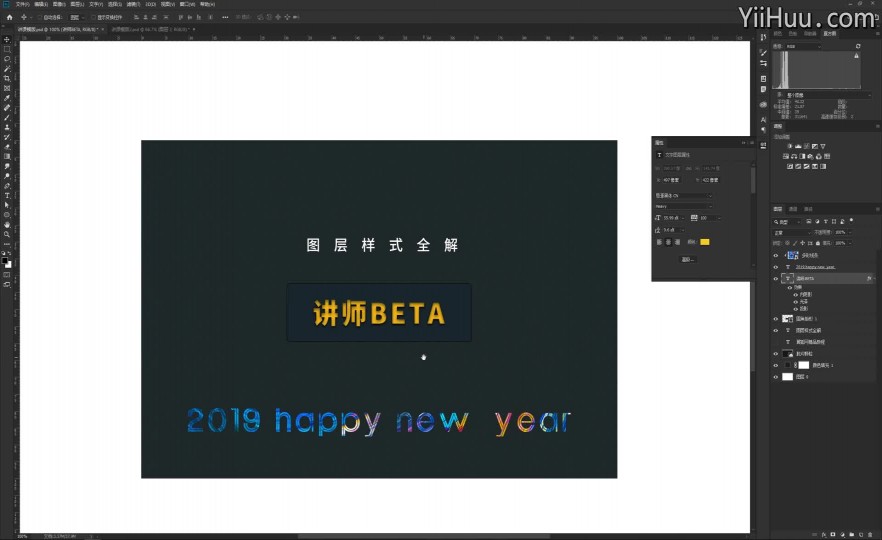This screenshot has width=882, height=540.
Task: Open the 滤镜 (Filter) menu
Action: click(132, 4)
